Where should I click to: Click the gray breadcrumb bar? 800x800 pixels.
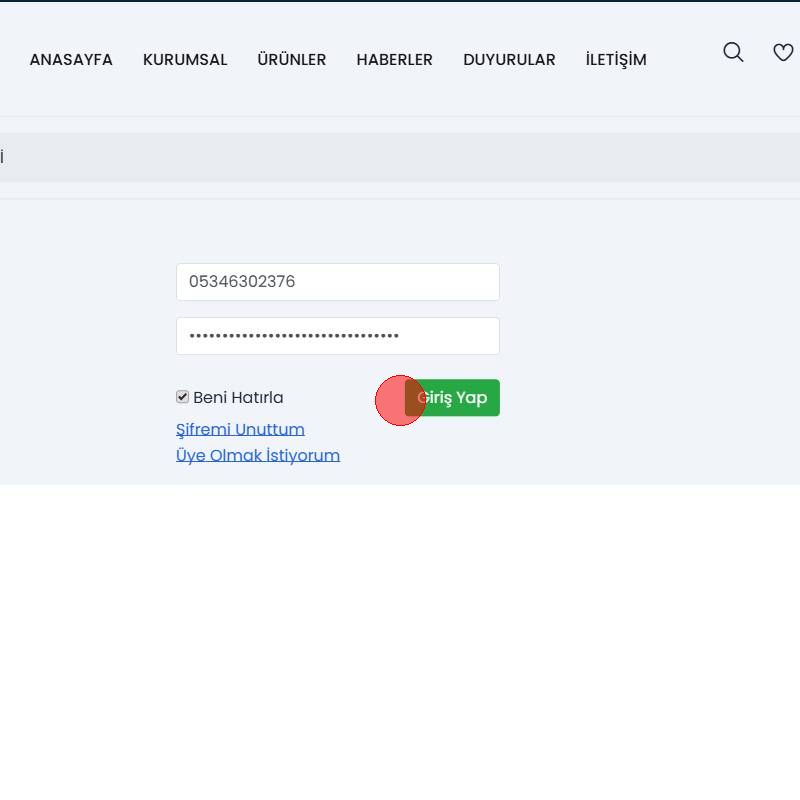coord(400,158)
